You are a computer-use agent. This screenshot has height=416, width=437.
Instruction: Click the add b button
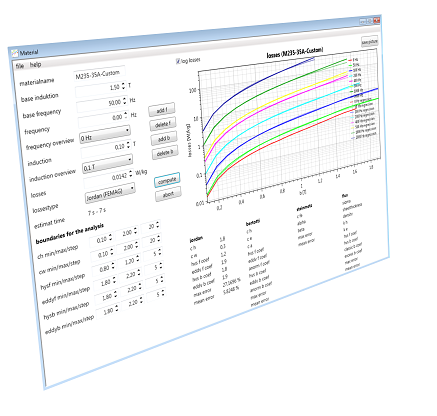[164, 139]
